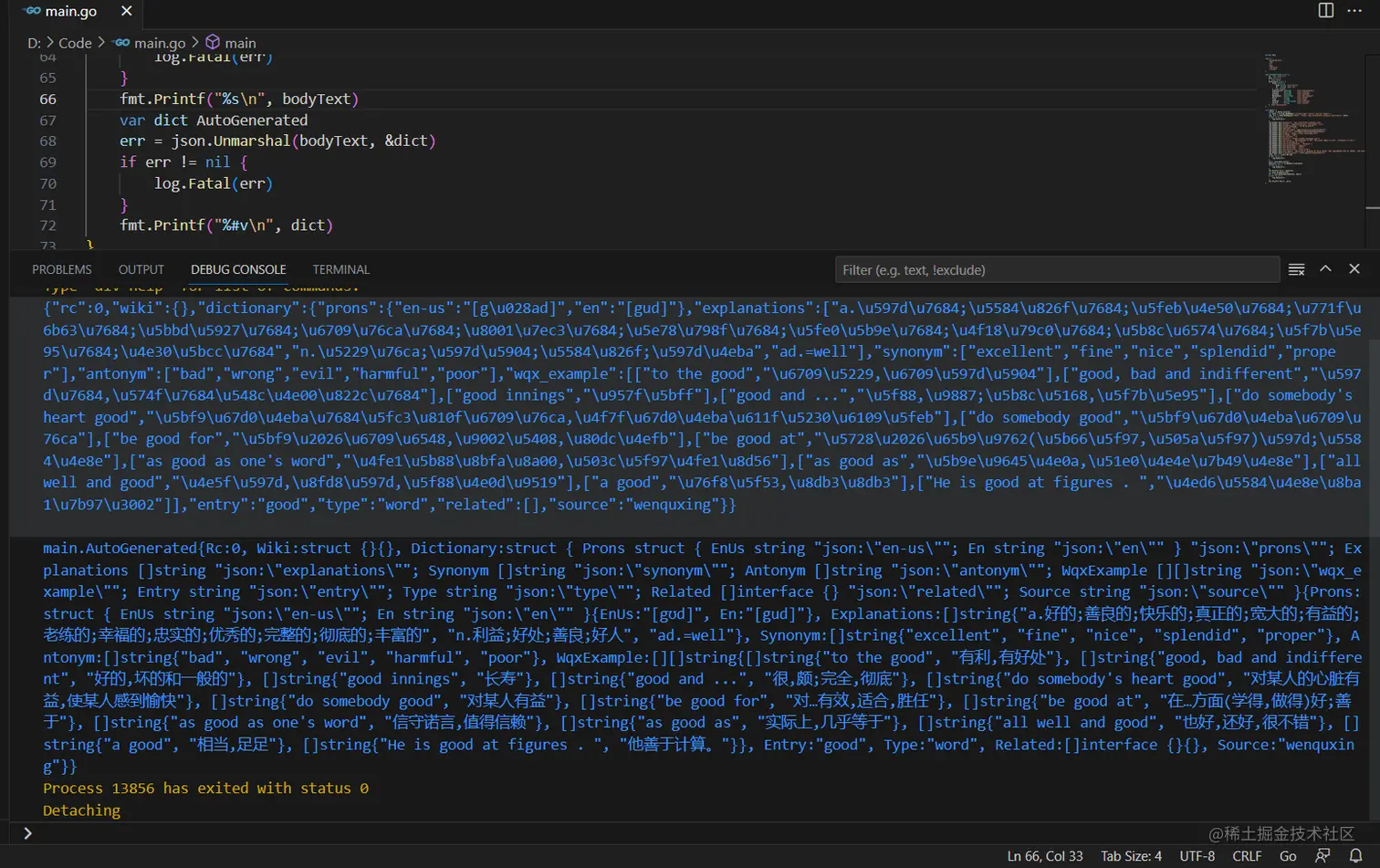Open the TERMINAL panel tab
Screen dimensions: 1380x868
[341, 269]
